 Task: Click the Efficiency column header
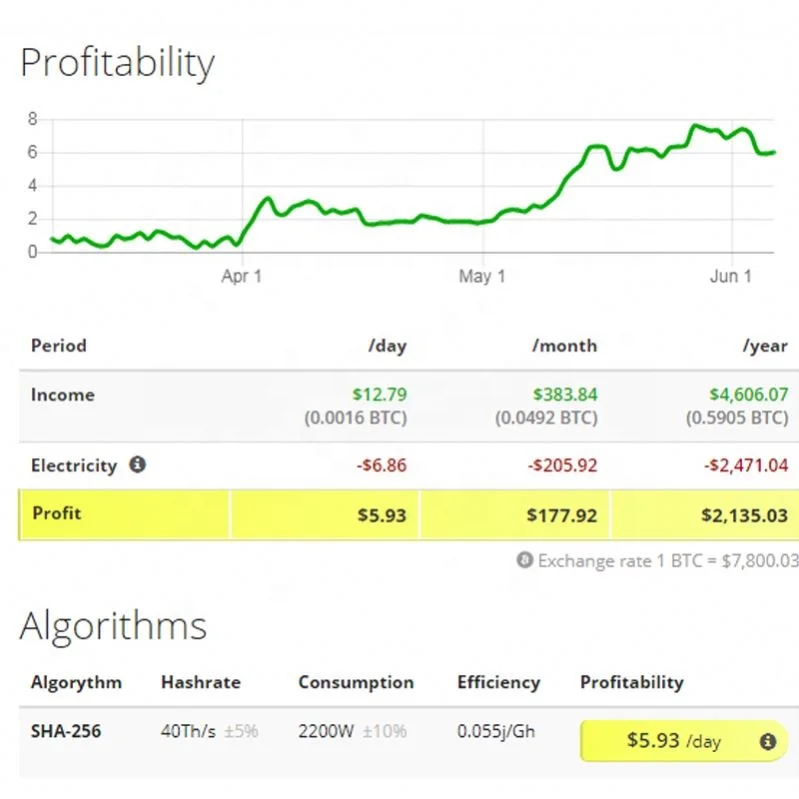[x=498, y=682]
